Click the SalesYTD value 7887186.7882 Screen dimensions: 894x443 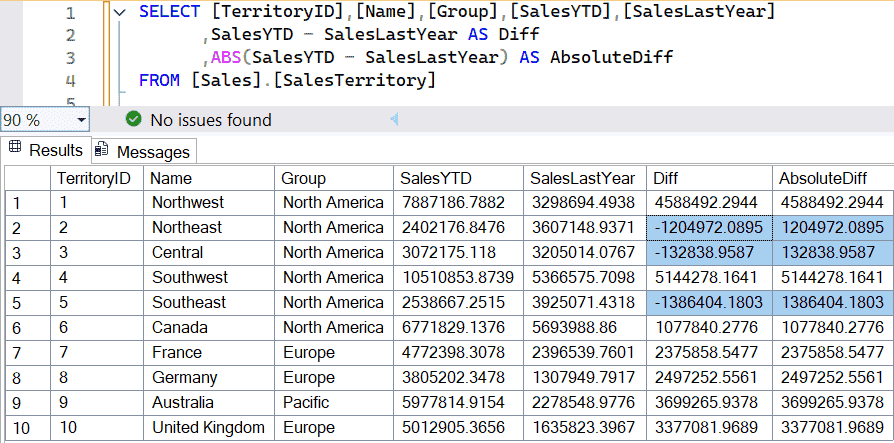click(458, 202)
